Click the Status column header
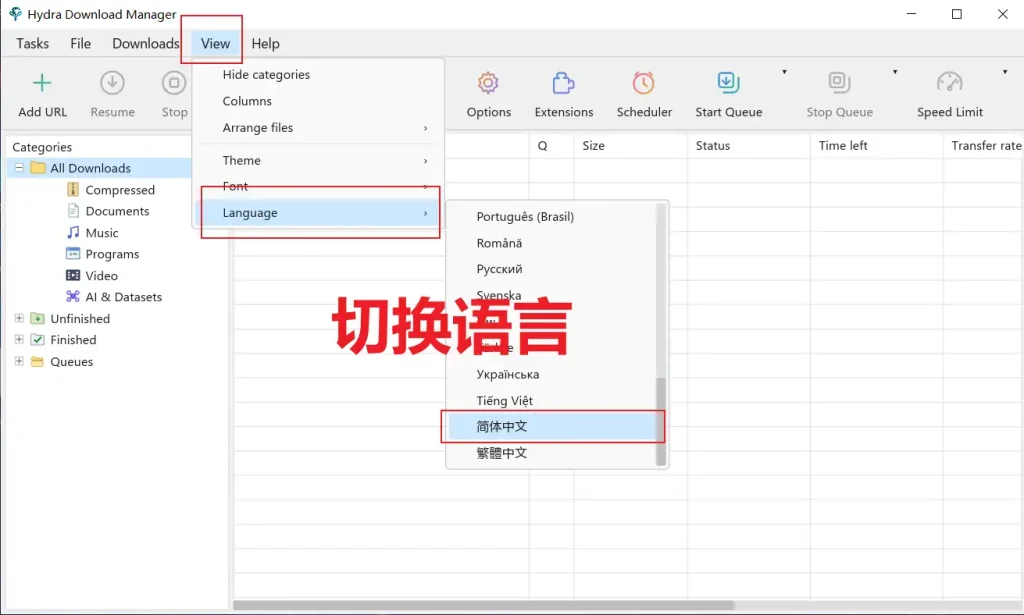Image resolution: width=1024 pixels, height=615 pixels. click(748, 146)
